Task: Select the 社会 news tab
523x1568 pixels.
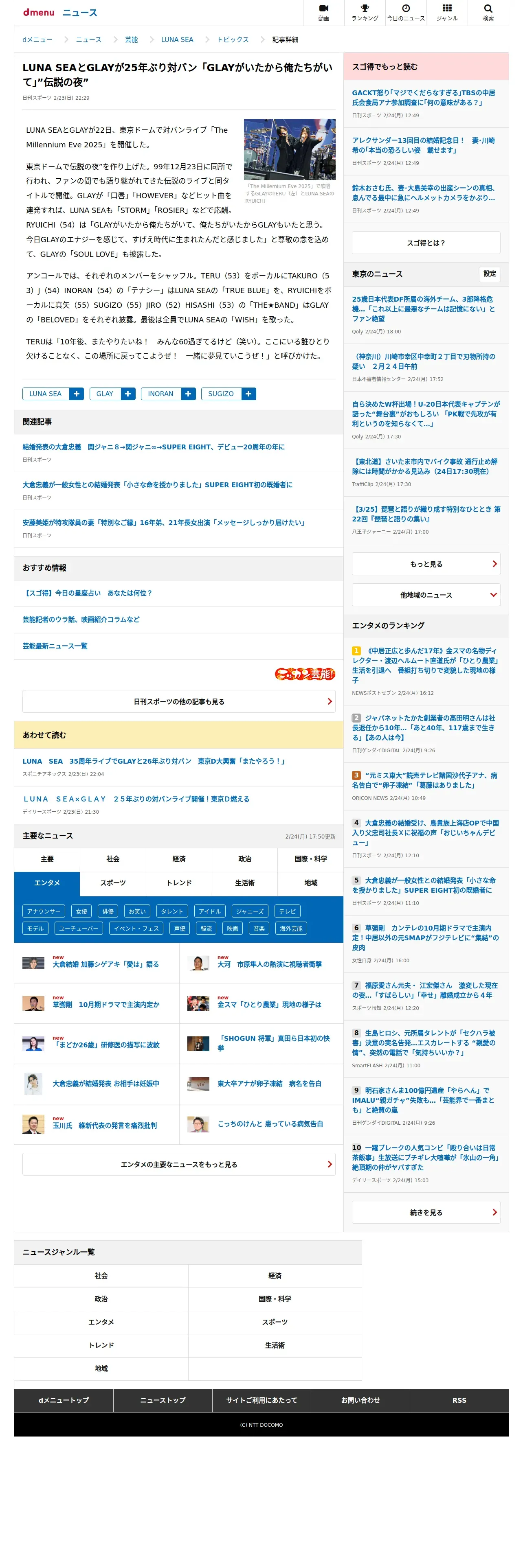Action: tap(113, 859)
